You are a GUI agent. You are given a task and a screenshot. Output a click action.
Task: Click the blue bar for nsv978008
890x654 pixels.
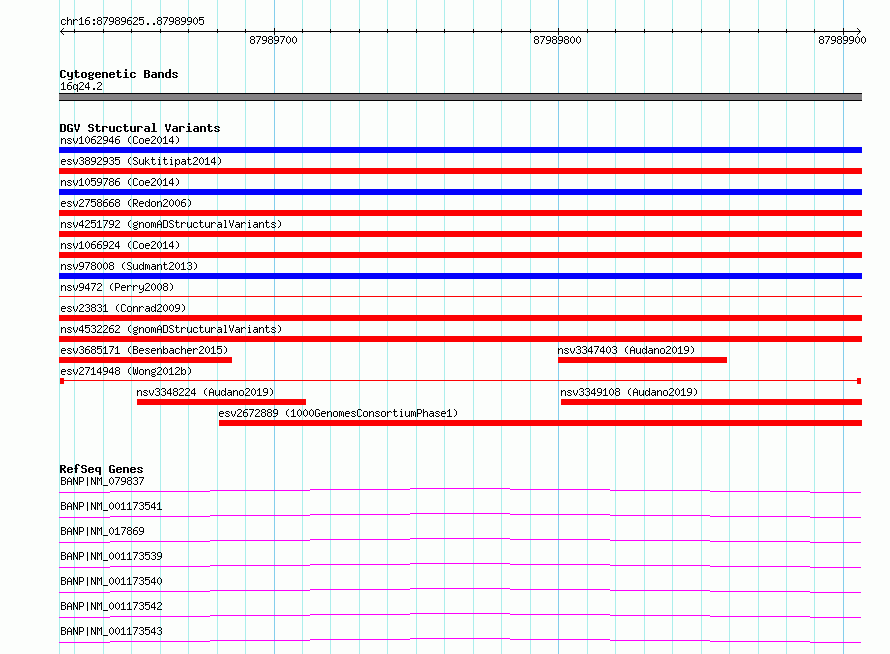point(460,276)
